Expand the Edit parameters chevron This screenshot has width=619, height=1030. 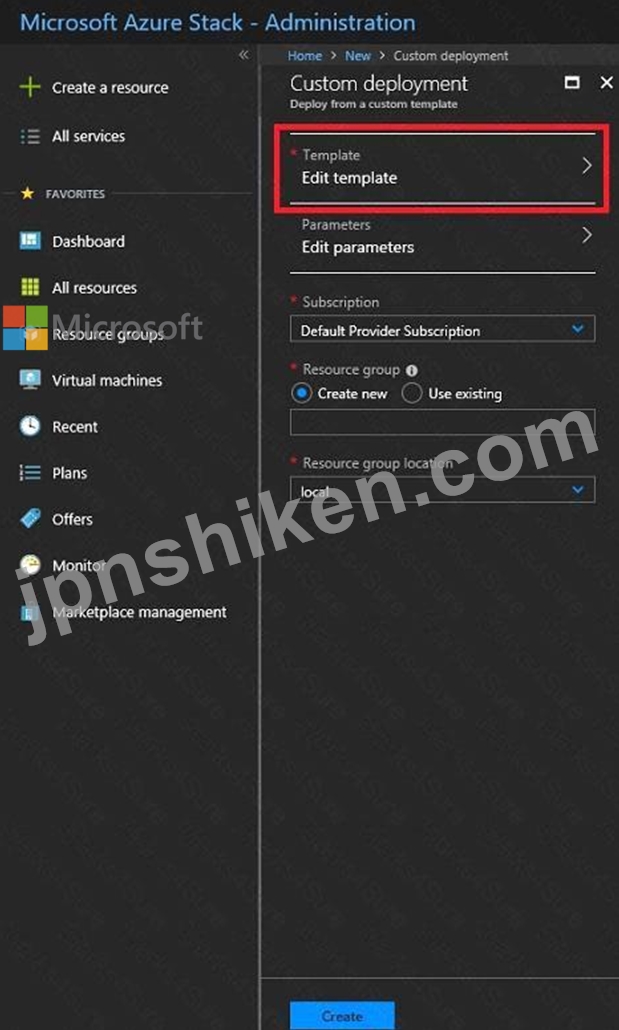pyautogui.click(x=587, y=235)
